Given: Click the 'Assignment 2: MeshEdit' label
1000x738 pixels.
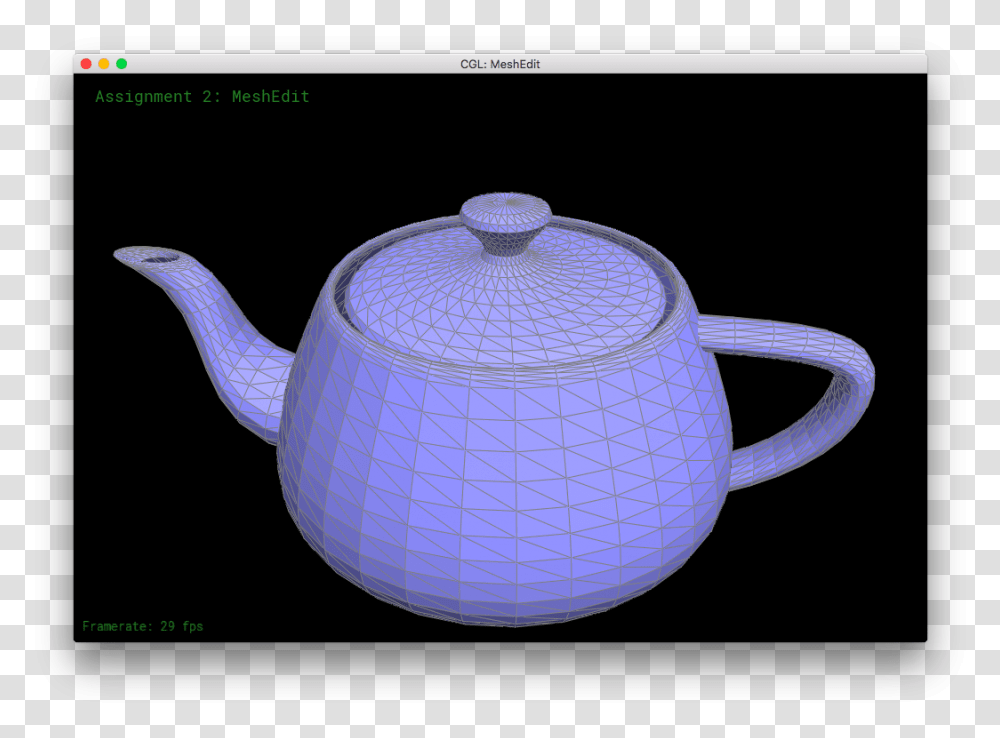Looking at the screenshot, I should (x=202, y=97).
